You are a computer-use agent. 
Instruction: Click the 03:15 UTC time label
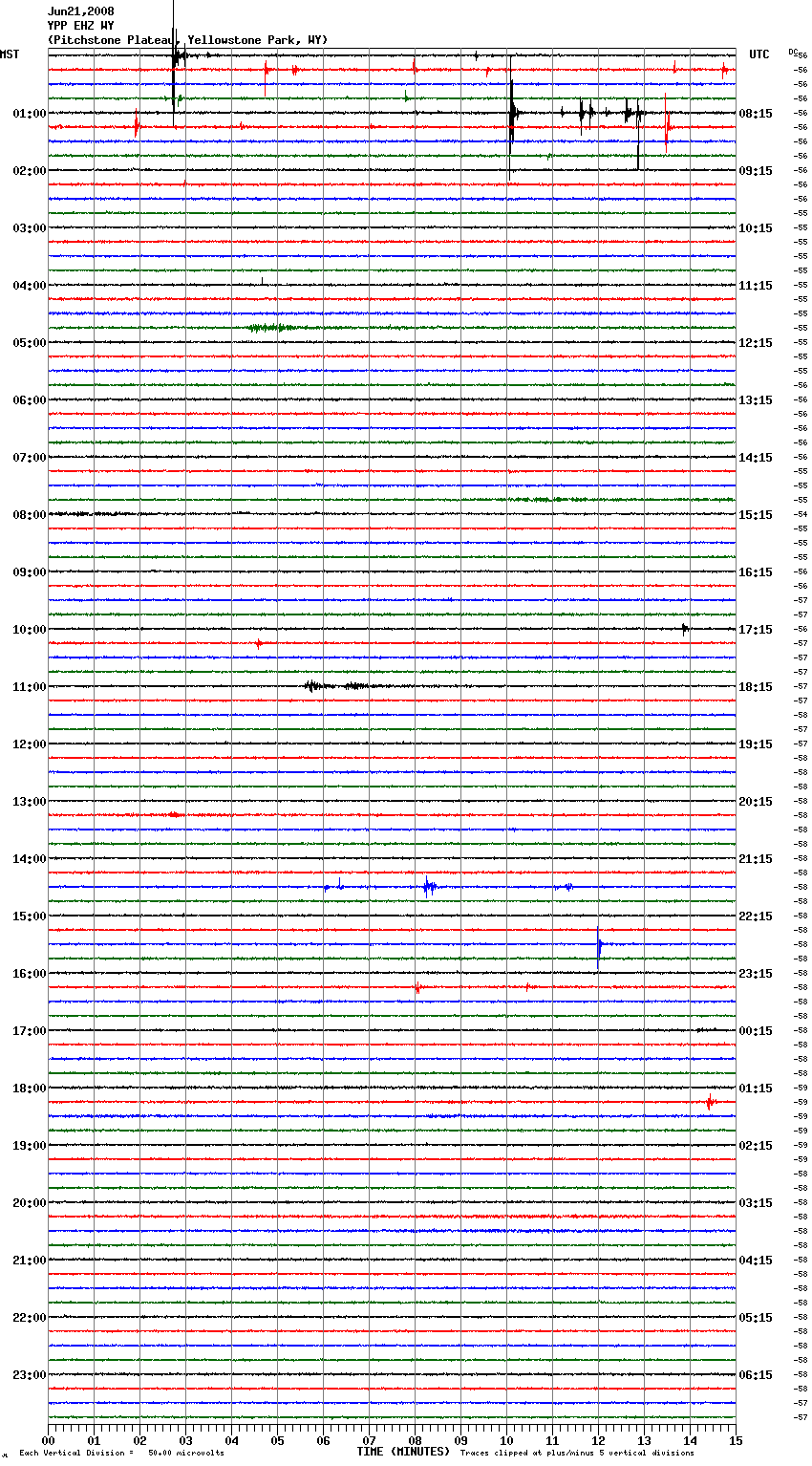pyautogui.click(x=756, y=1202)
